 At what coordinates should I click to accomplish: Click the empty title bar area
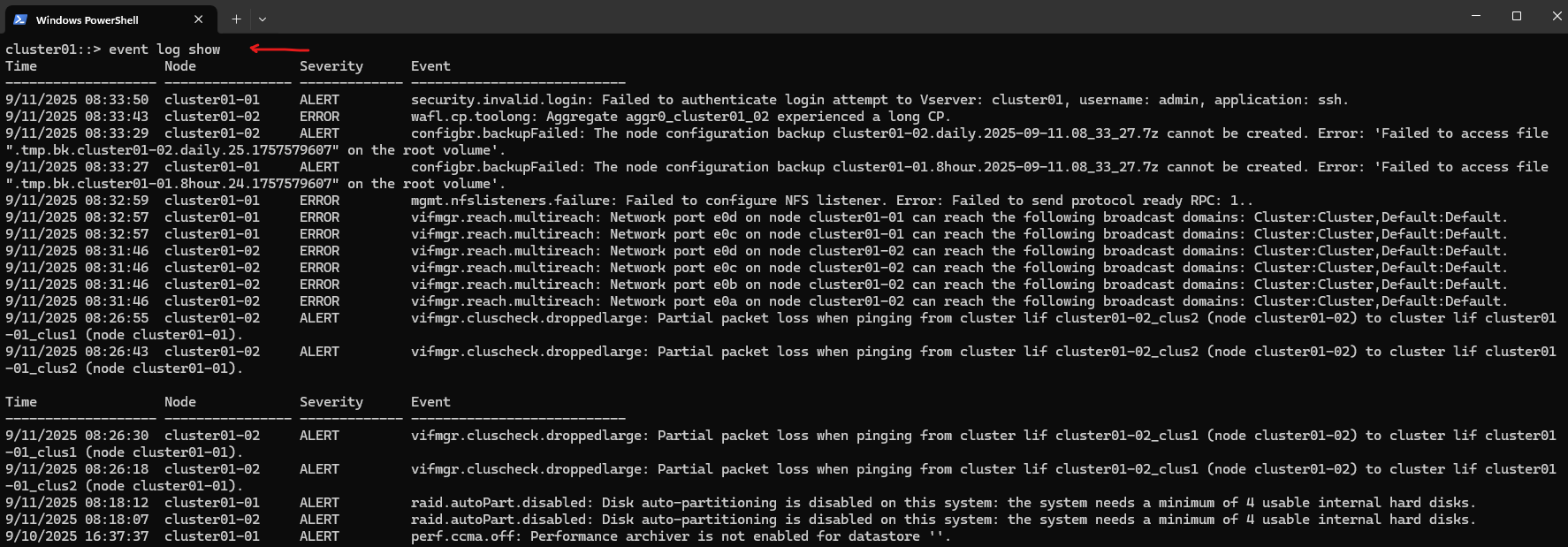click(866, 16)
